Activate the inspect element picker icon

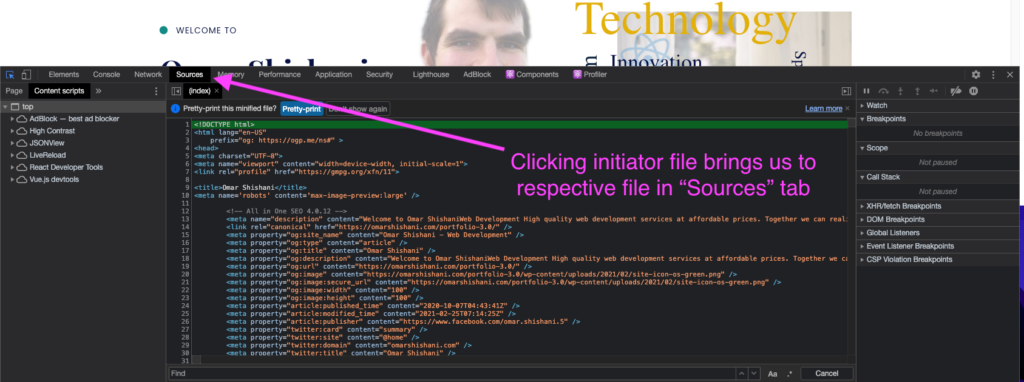coord(10,74)
